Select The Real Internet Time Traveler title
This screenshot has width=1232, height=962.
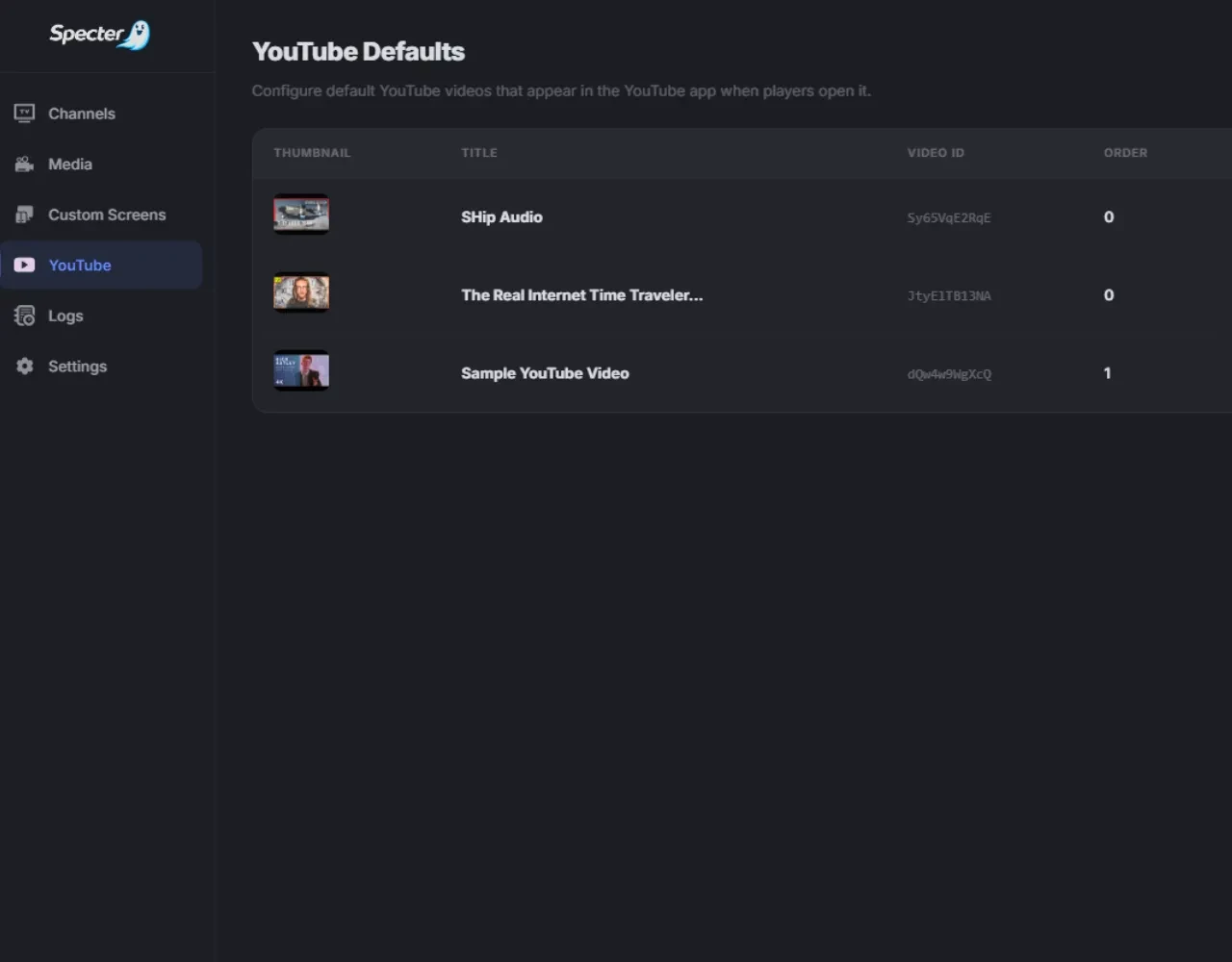[581, 295]
